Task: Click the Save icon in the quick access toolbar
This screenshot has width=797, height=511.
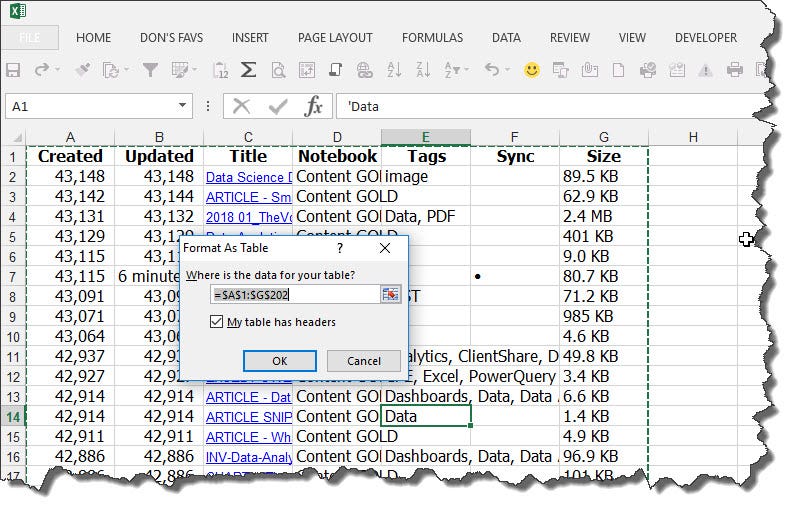Action: [x=13, y=70]
